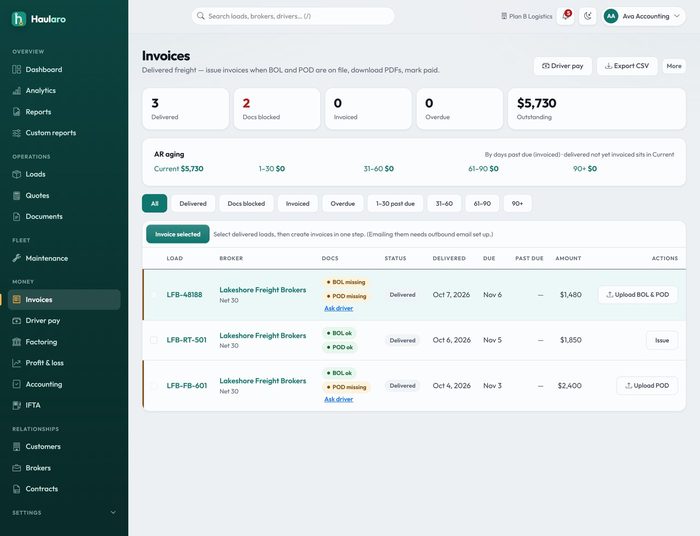Click the Oct 4, 2026 delivered date
700x536 pixels.
[x=451, y=386]
